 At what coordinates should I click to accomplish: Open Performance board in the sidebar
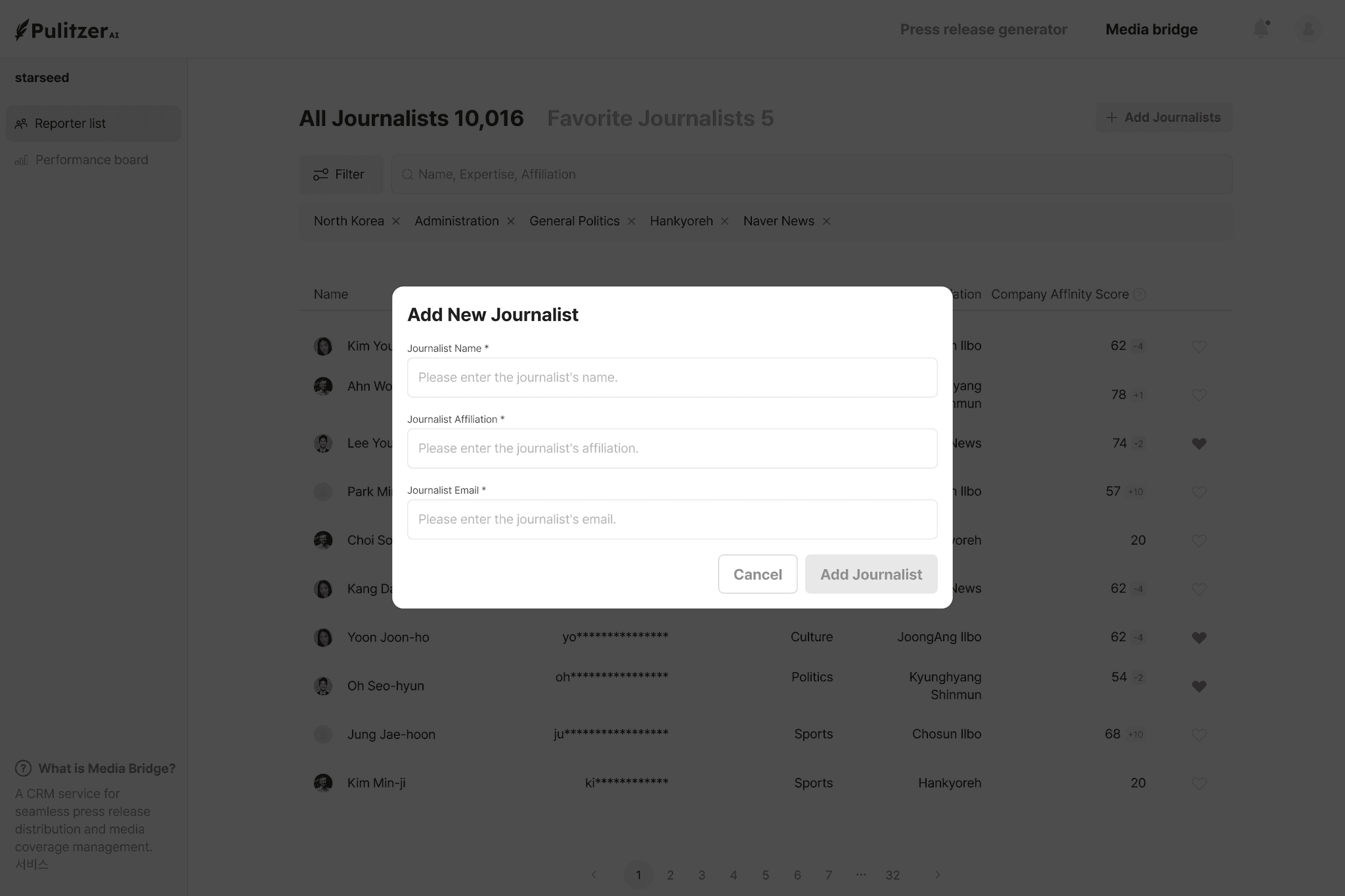[x=91, y=160]
